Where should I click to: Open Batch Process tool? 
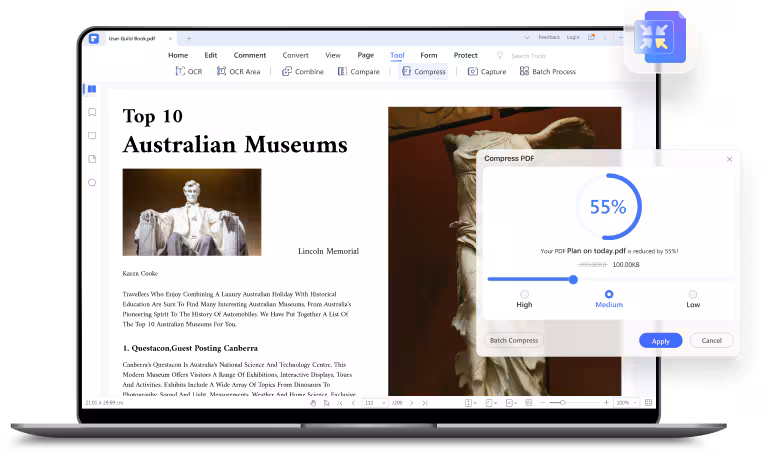click(x=548, y=71)
